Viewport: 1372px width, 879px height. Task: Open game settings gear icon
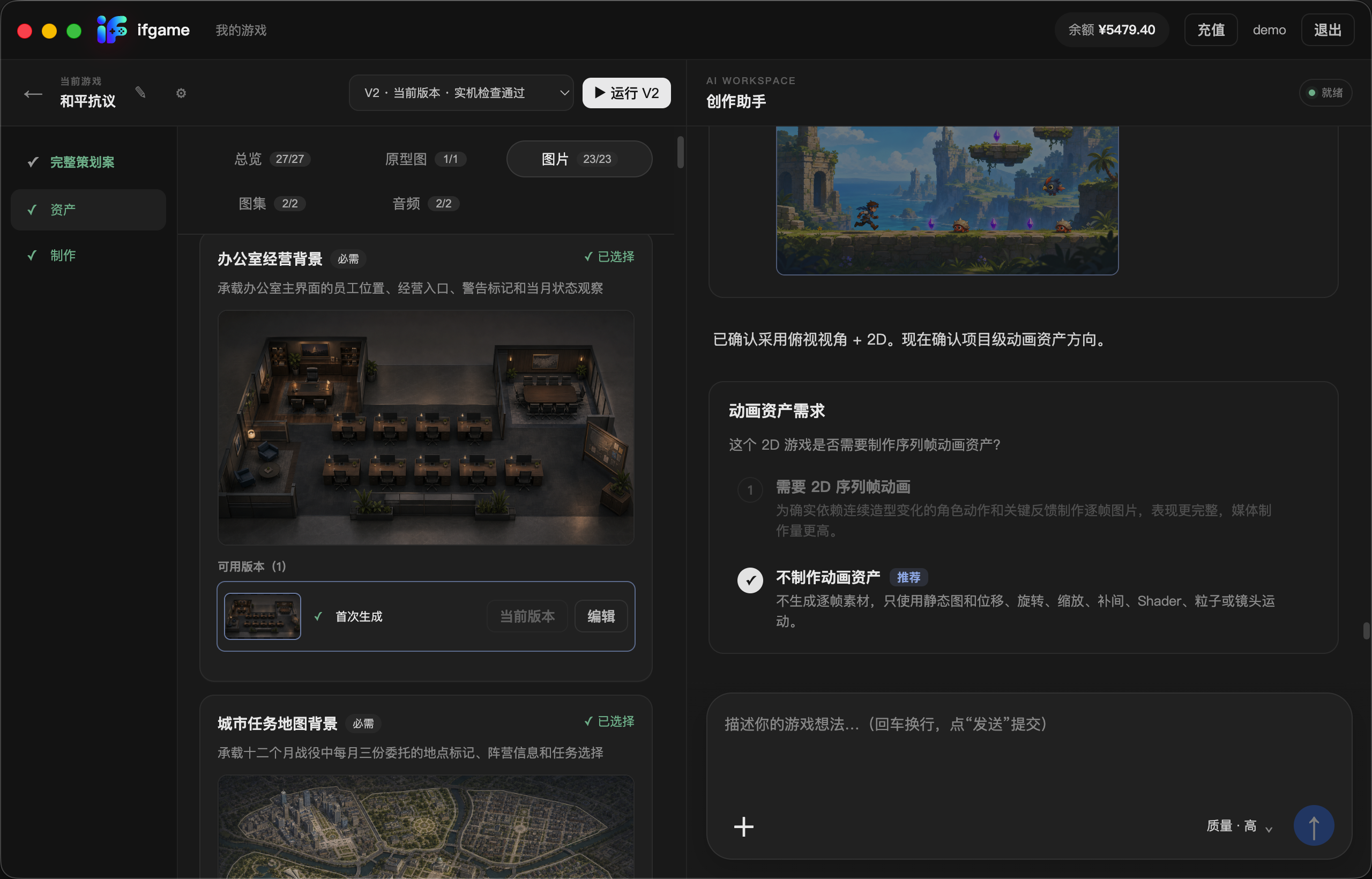click(x=181, y=93)
